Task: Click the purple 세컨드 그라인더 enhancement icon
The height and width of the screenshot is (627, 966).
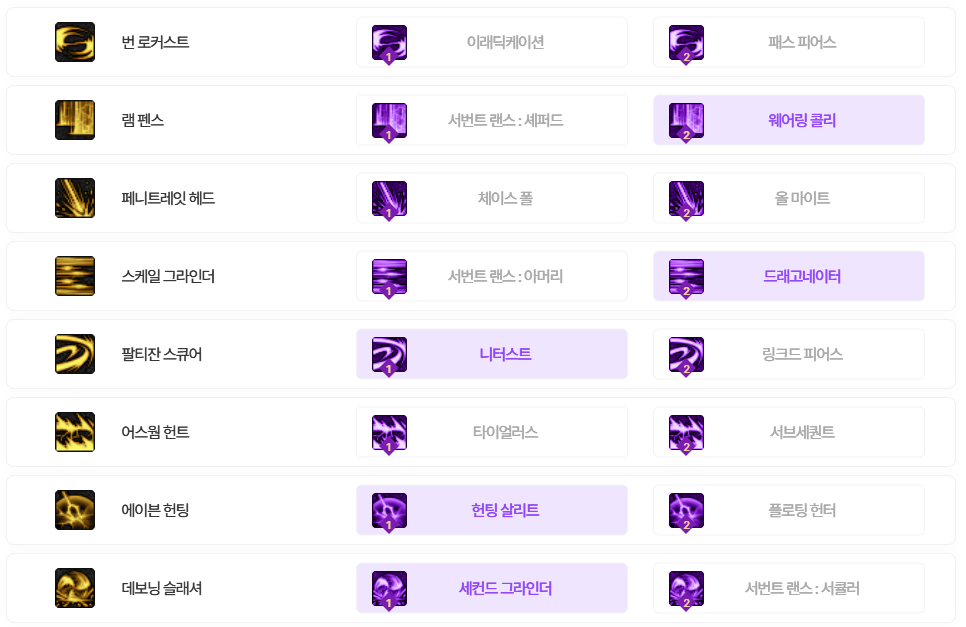Action: (389, 588)
